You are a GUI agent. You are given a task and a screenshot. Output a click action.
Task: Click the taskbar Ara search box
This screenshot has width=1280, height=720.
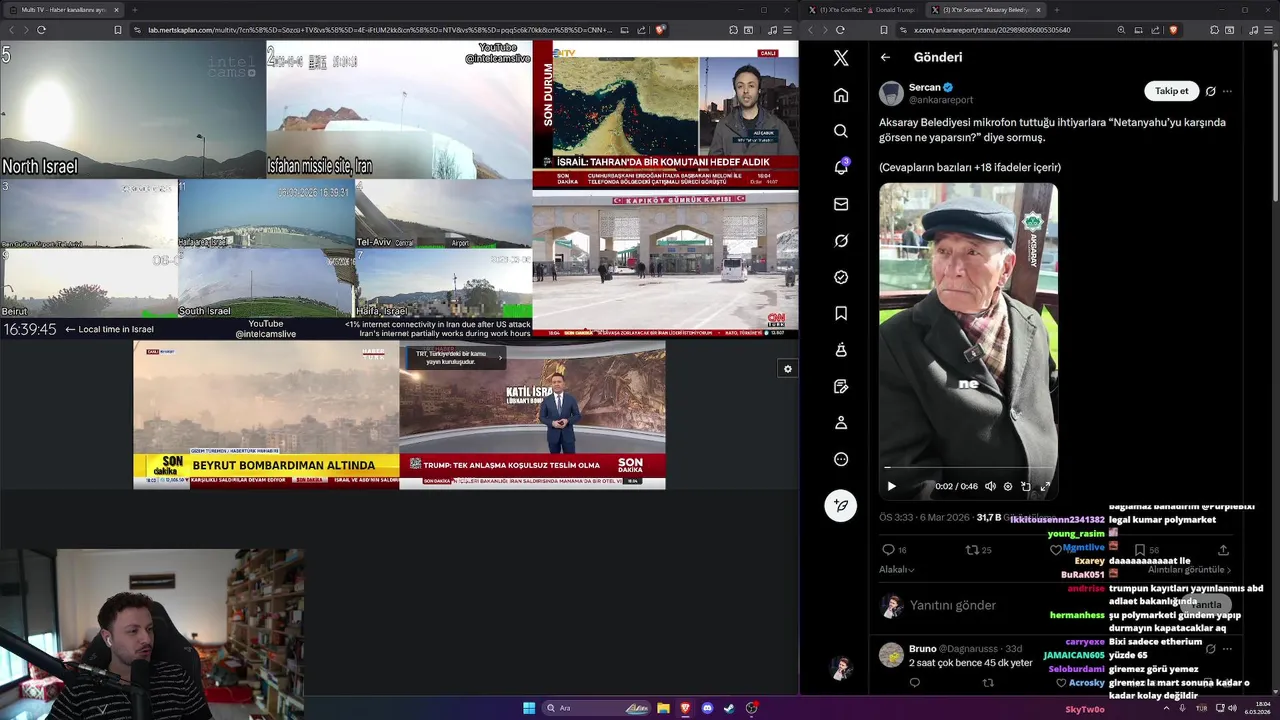click(x=597, y=708)
